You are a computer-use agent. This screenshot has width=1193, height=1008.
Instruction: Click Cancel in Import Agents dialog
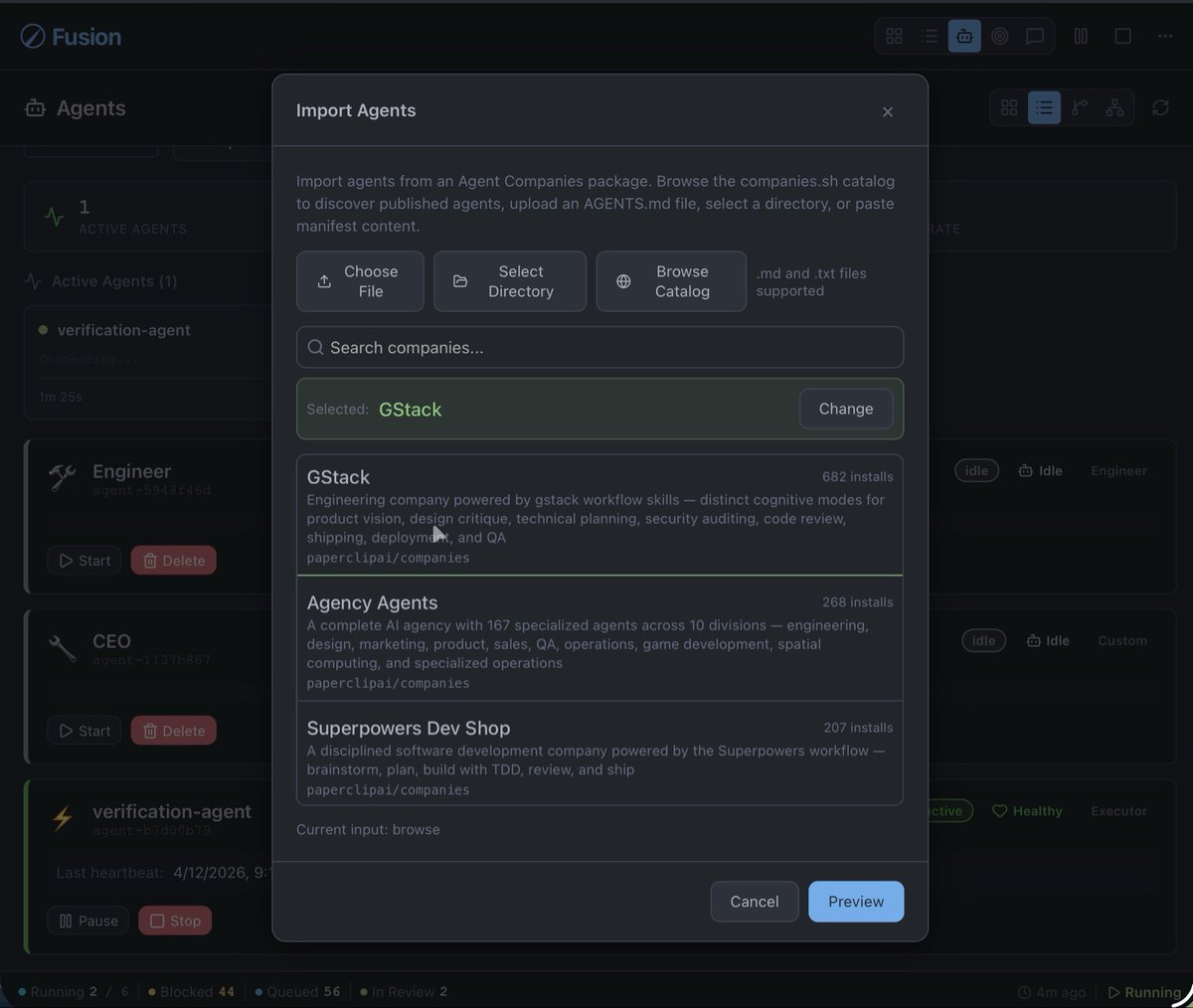[x=755, y=902]
